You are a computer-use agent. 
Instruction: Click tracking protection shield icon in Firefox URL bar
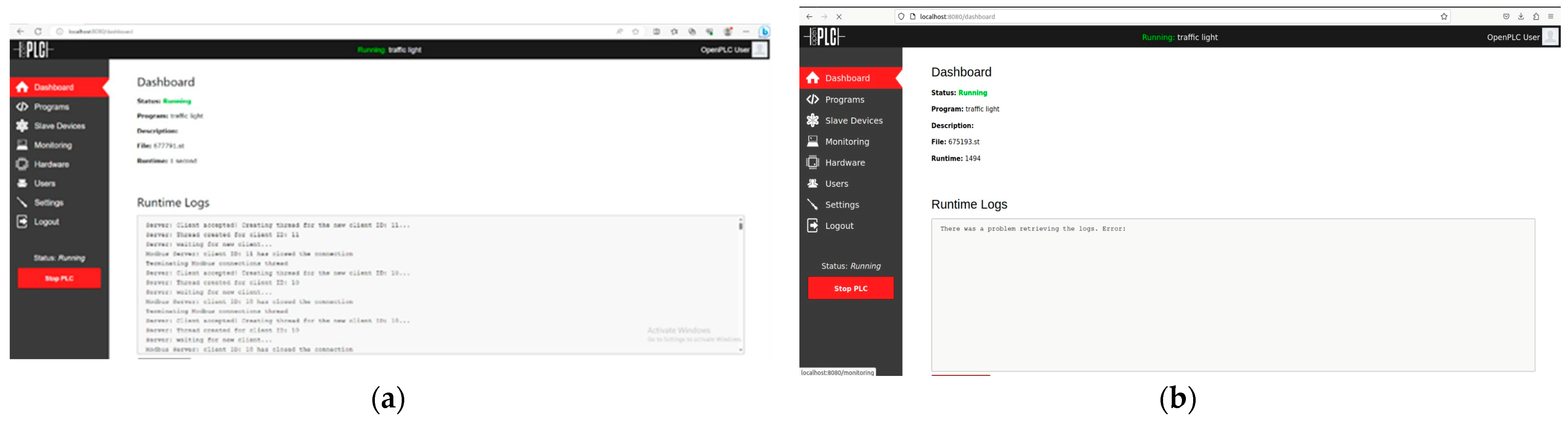coord(902,17)
